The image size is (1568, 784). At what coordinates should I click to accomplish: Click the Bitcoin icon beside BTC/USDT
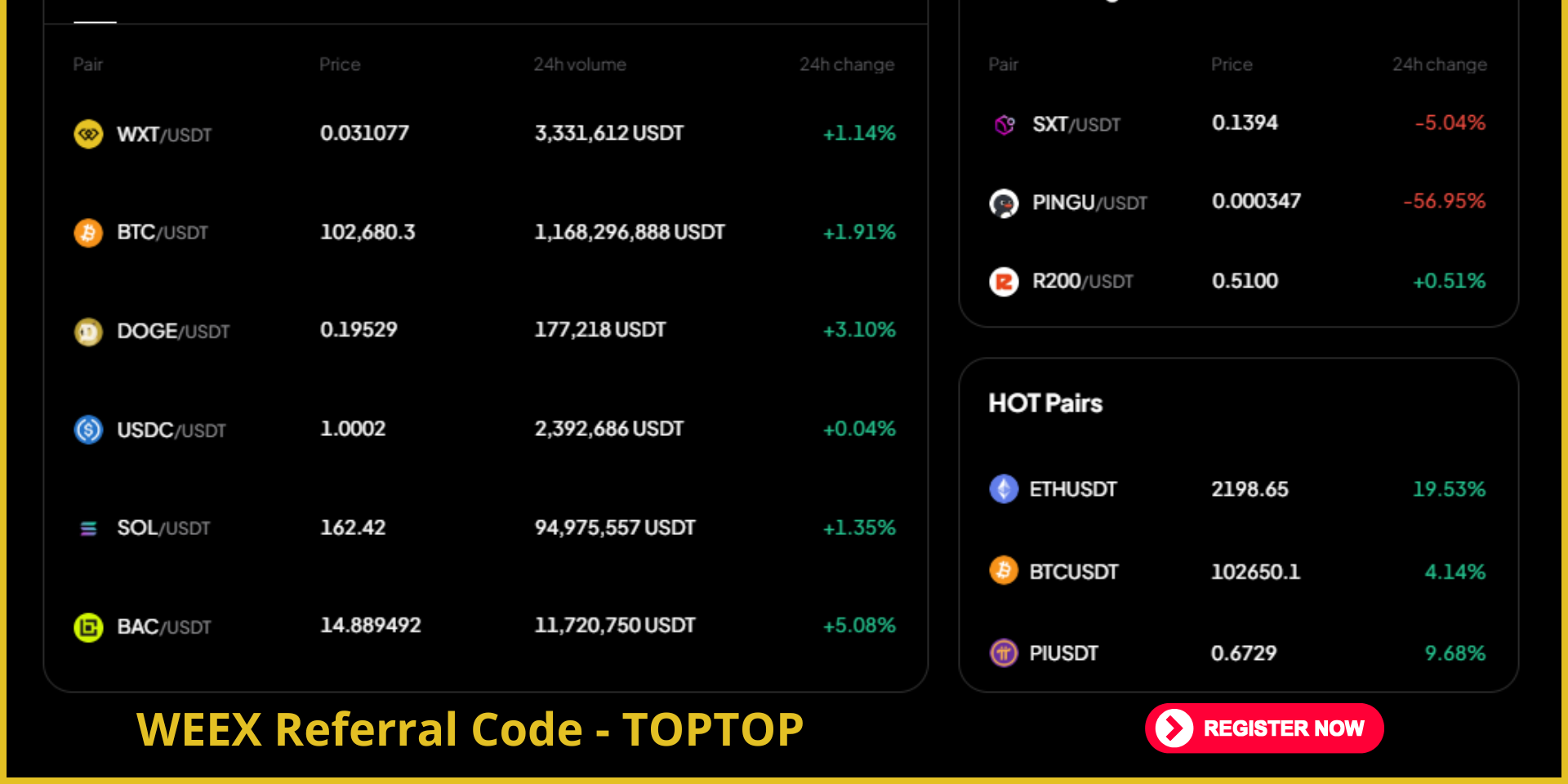tap(88, 233)
